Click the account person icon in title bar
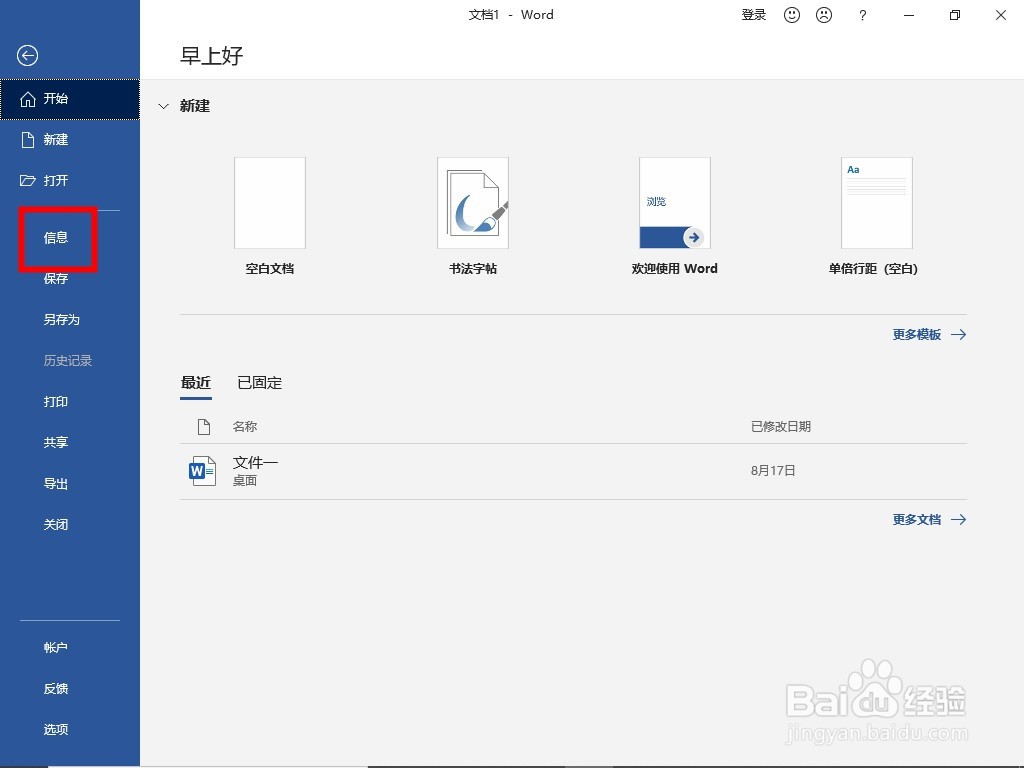Image resolution: width=1024 pixels, height=768 pixels. coord(823,15)
